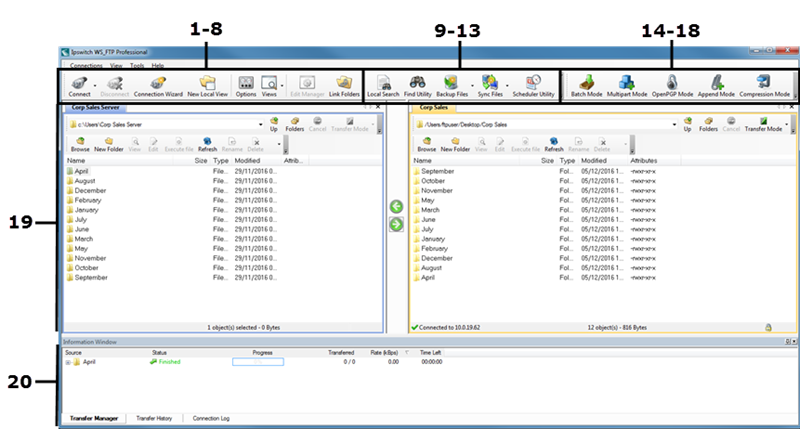Open Link Folders tool
800x429 pixels.
[344, 86]
